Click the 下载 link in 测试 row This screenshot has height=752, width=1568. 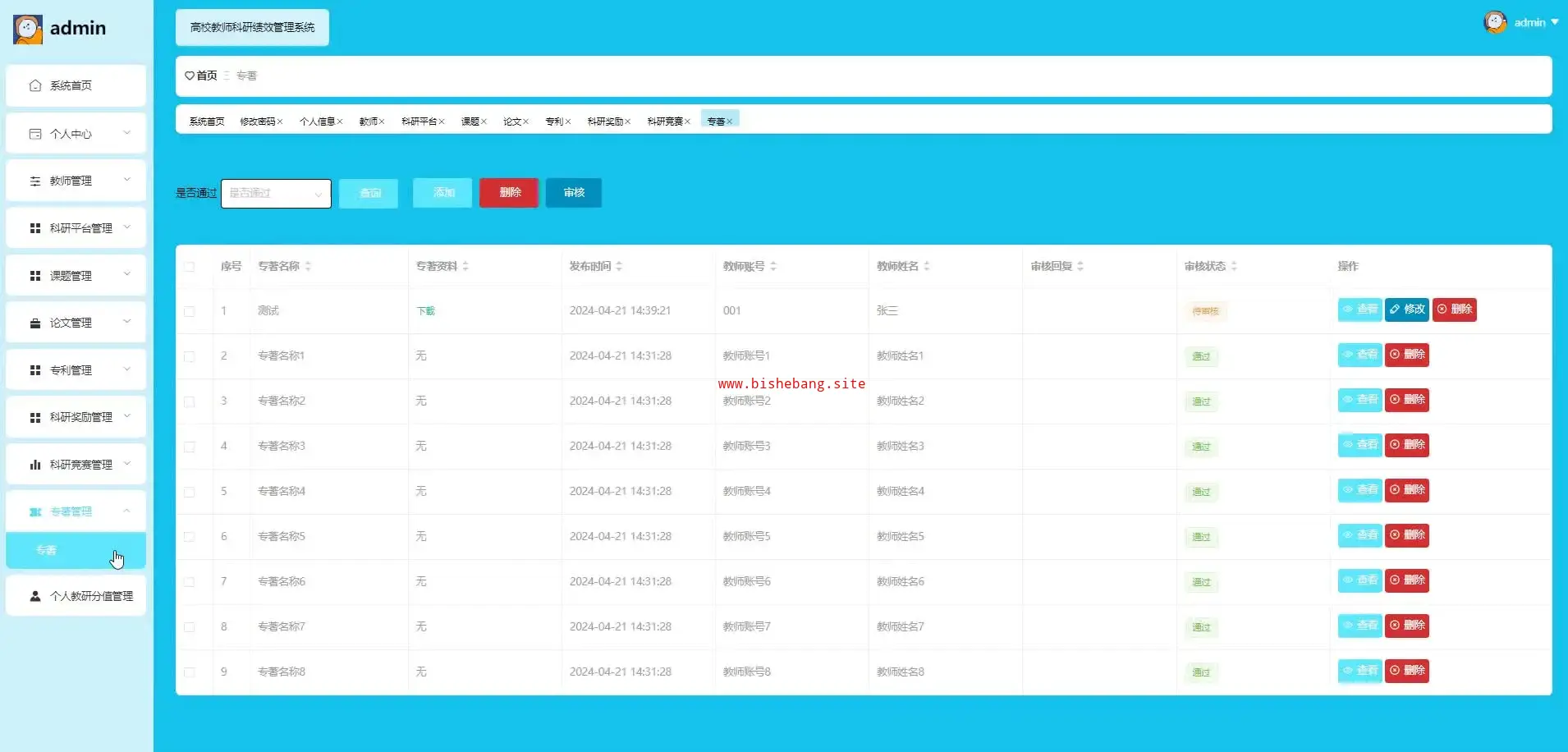426,311
